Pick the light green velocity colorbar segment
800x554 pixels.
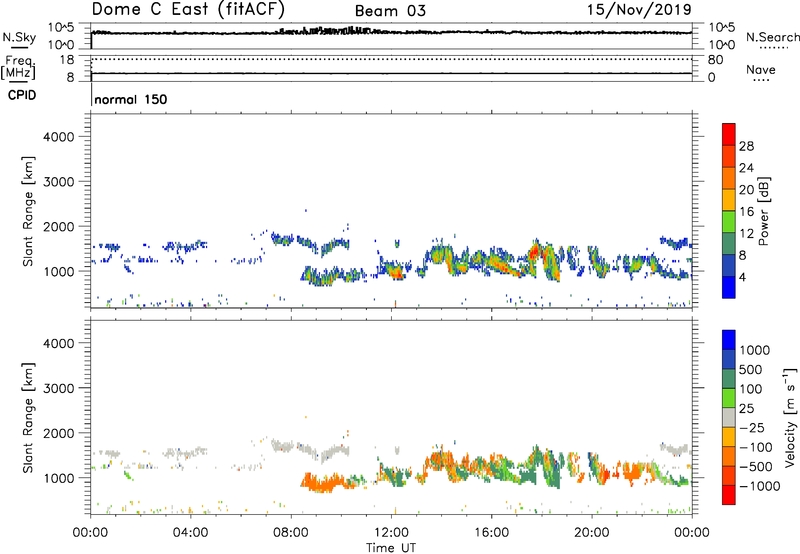(729, 398)
